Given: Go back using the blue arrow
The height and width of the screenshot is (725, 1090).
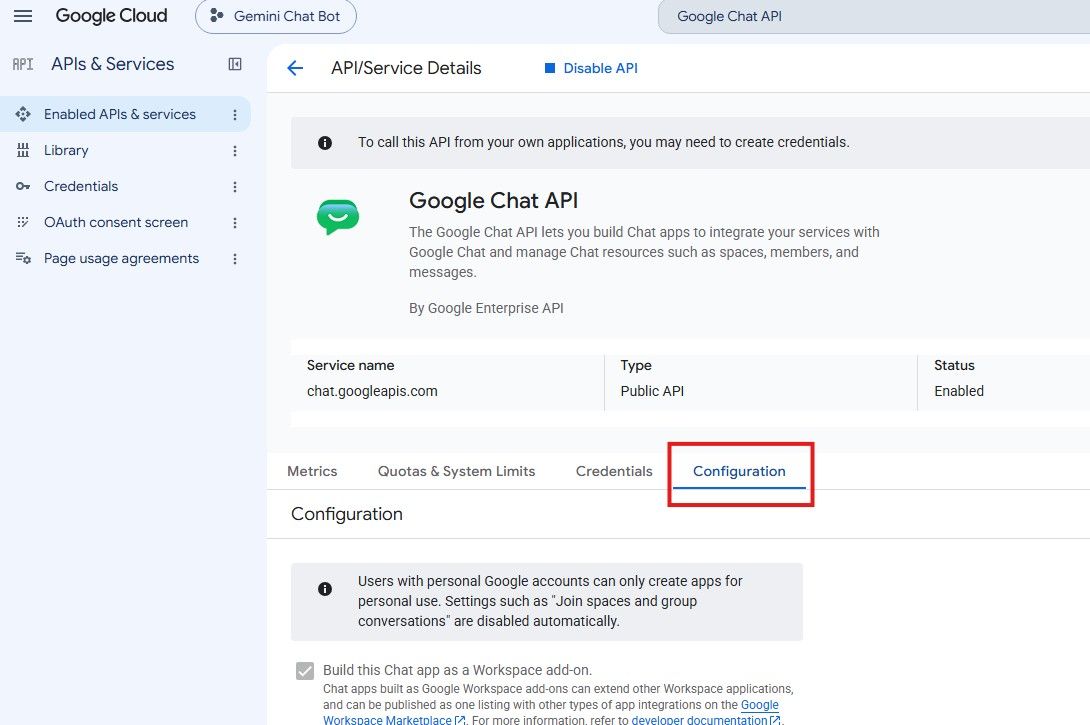Looking at the screenshot, I should point(295,68).
